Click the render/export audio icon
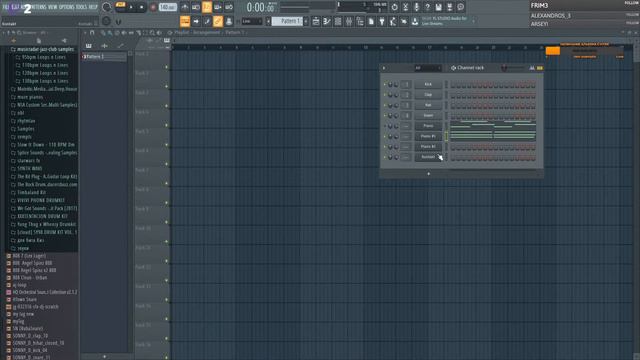 pos(449,7)
